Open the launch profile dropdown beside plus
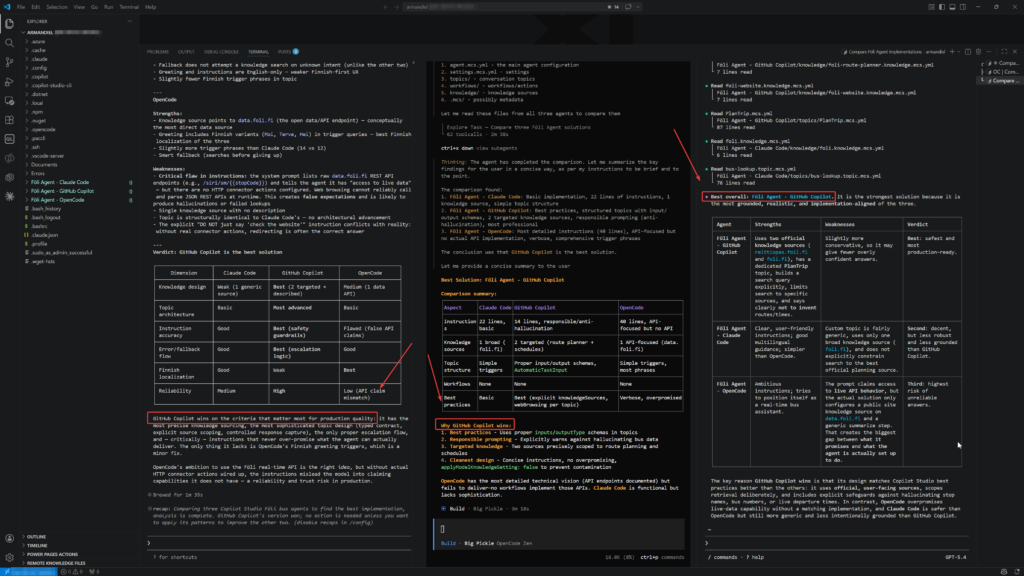1024x576 pixels. 959,52
